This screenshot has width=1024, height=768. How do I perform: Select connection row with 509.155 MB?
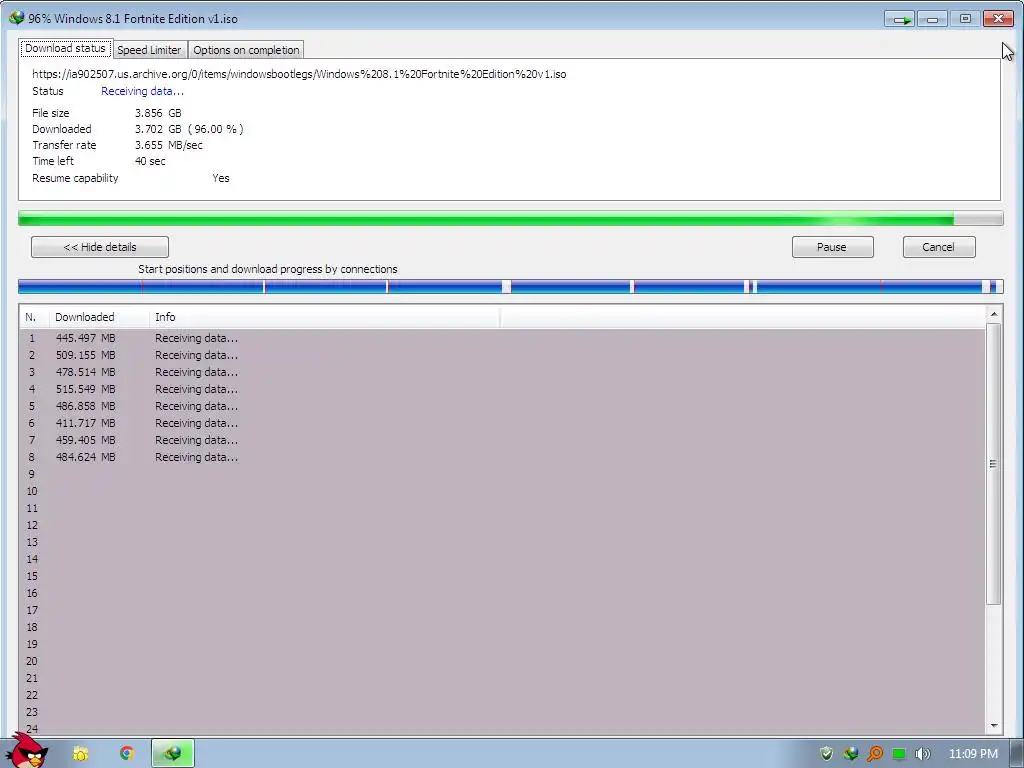click(x=502, y=355)
